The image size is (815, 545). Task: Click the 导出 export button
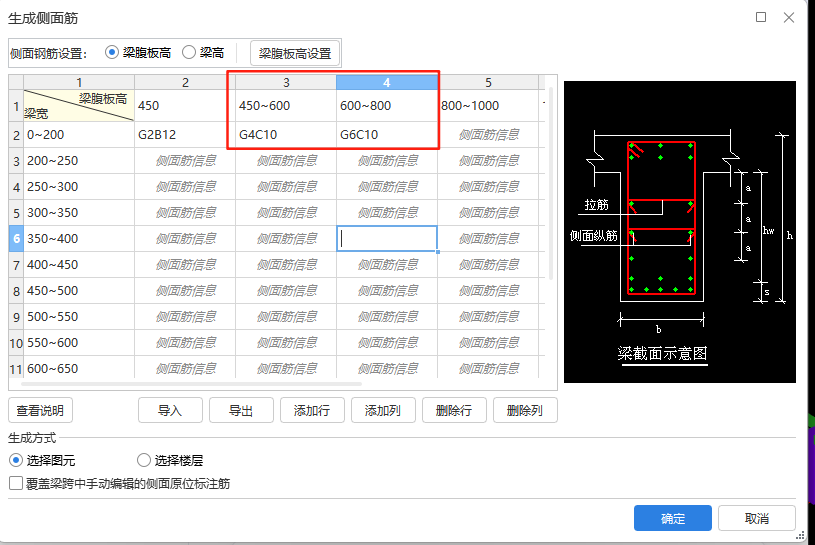(241, 410)
